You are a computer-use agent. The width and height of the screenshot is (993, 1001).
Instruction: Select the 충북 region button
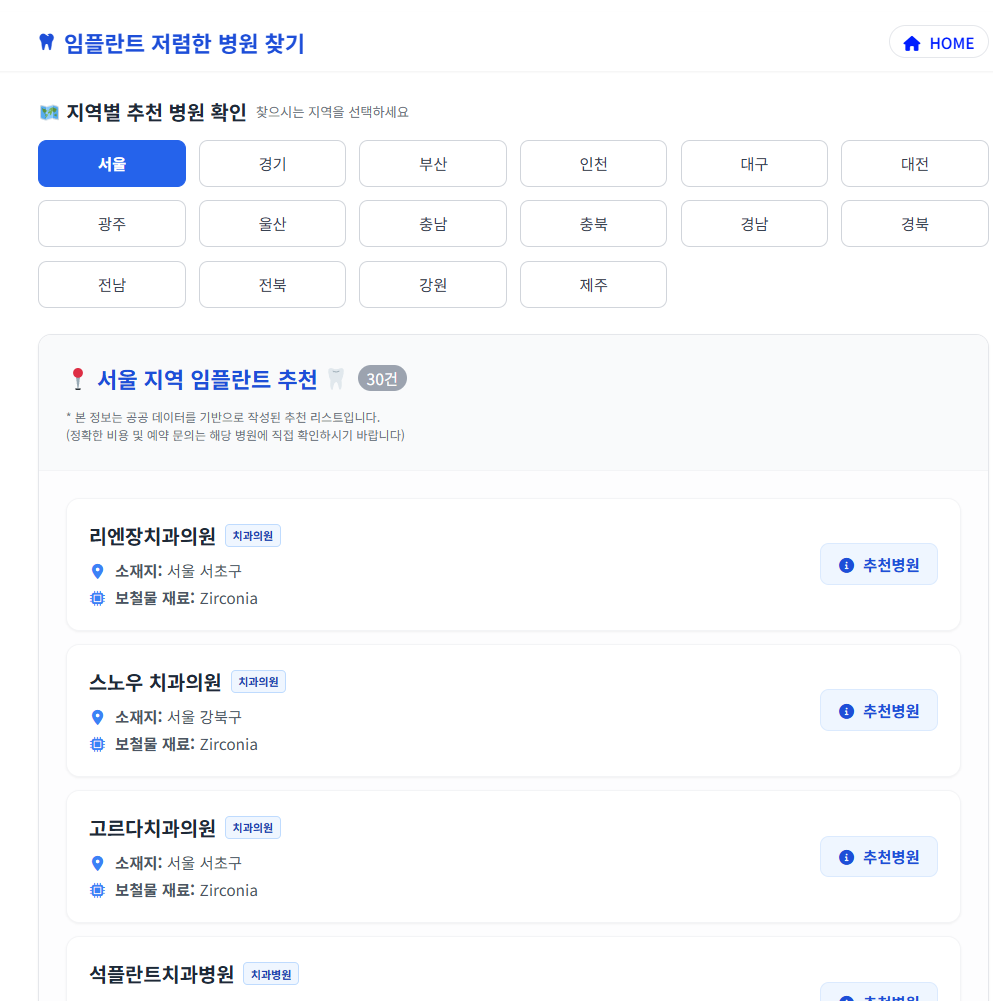pyautogui.click(x=593, y=223)
